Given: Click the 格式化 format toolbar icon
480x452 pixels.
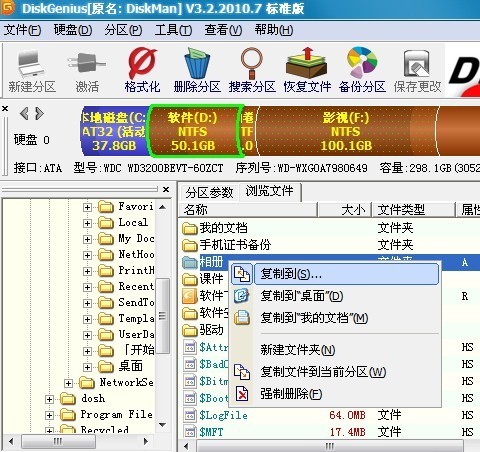Looking at the screenshot, I should pyautogui.click(x=142, y=70).
